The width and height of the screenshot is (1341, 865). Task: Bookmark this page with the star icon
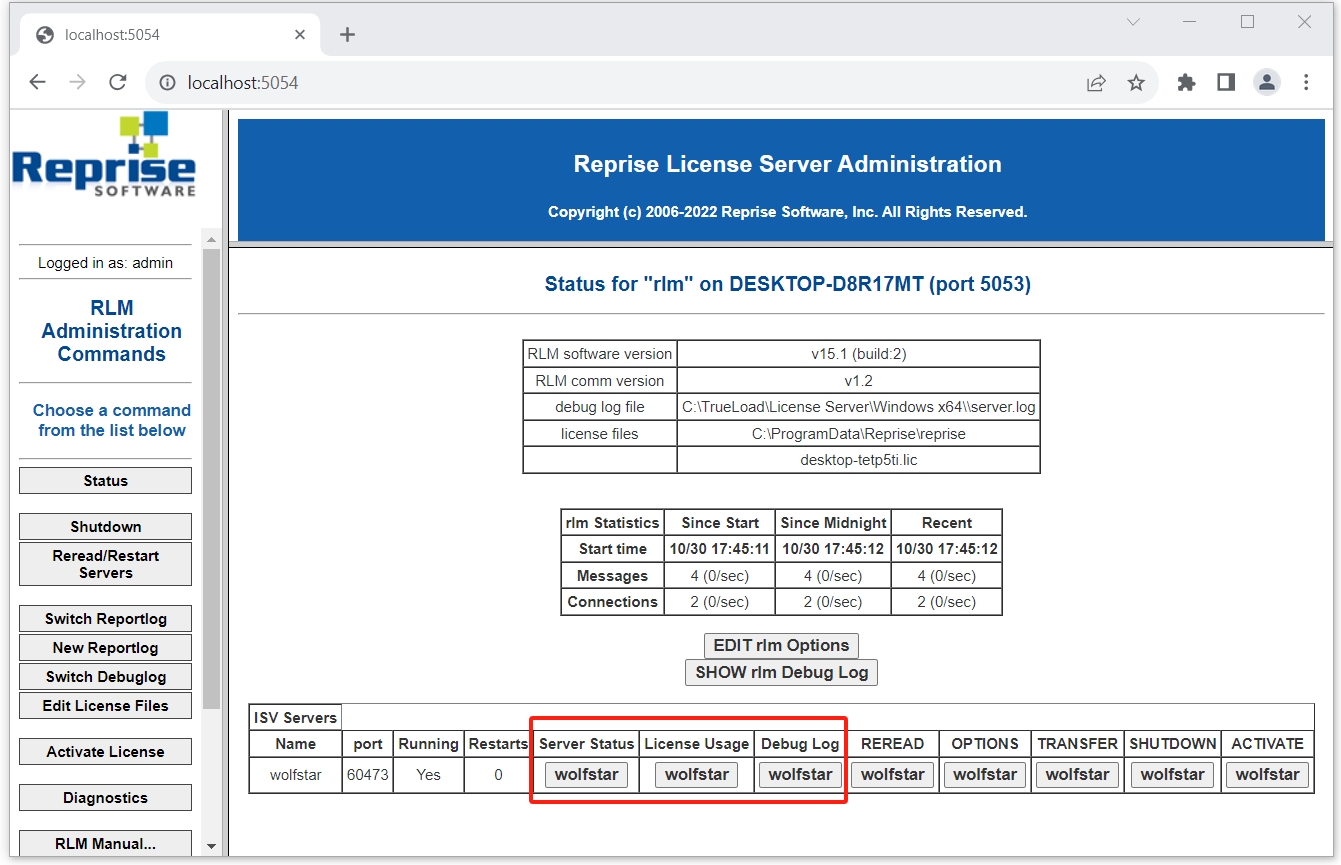point(1136,83)
